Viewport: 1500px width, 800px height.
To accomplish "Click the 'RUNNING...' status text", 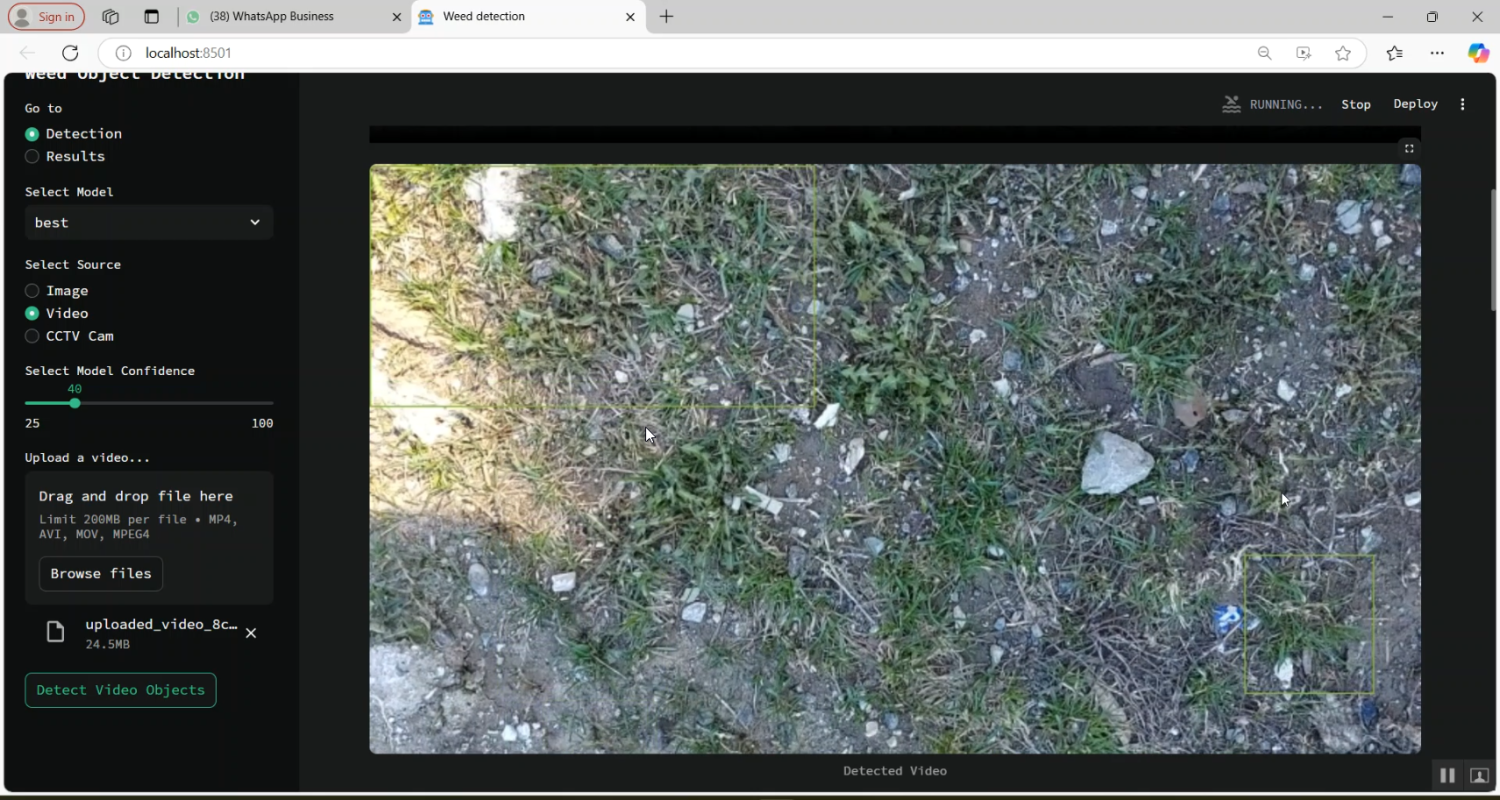I will tap(1286, 104).
